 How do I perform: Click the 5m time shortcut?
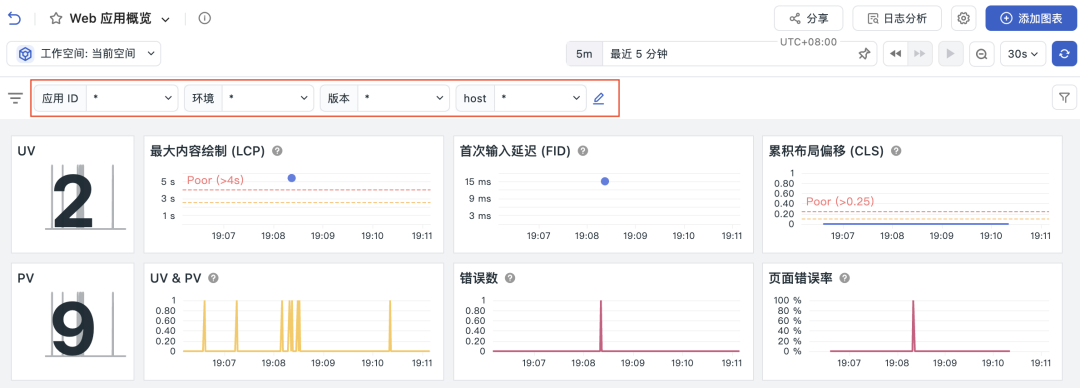[584, 54]
